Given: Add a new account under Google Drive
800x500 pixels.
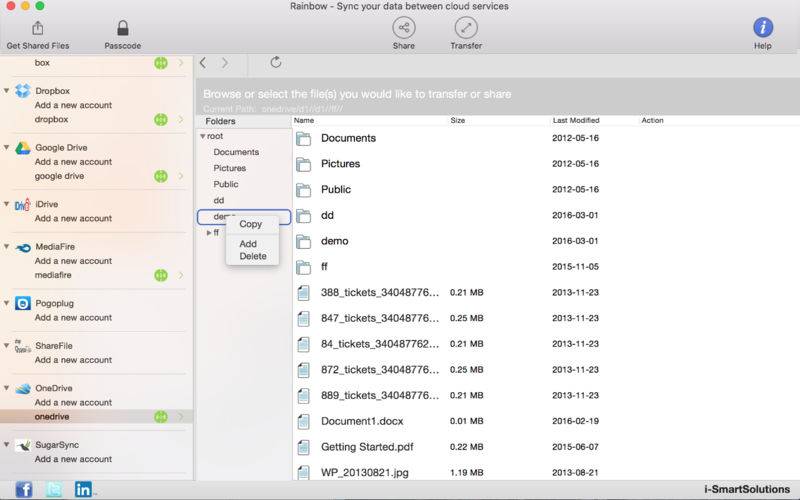Looking at the screenshot, I should [73, 162].
